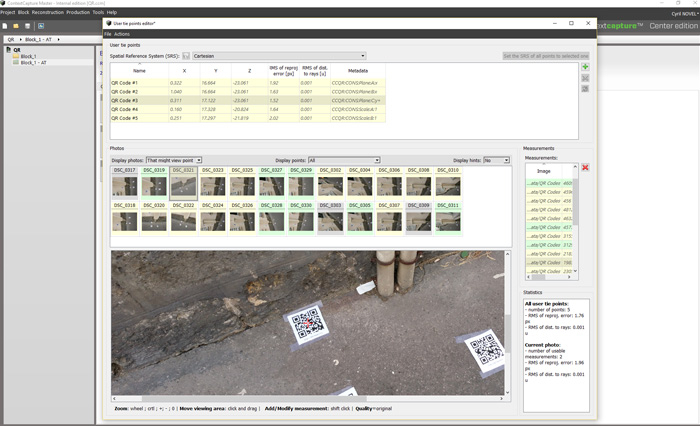
Task: Expand the Display hints dropdown
Action: [x=496, y=160]
